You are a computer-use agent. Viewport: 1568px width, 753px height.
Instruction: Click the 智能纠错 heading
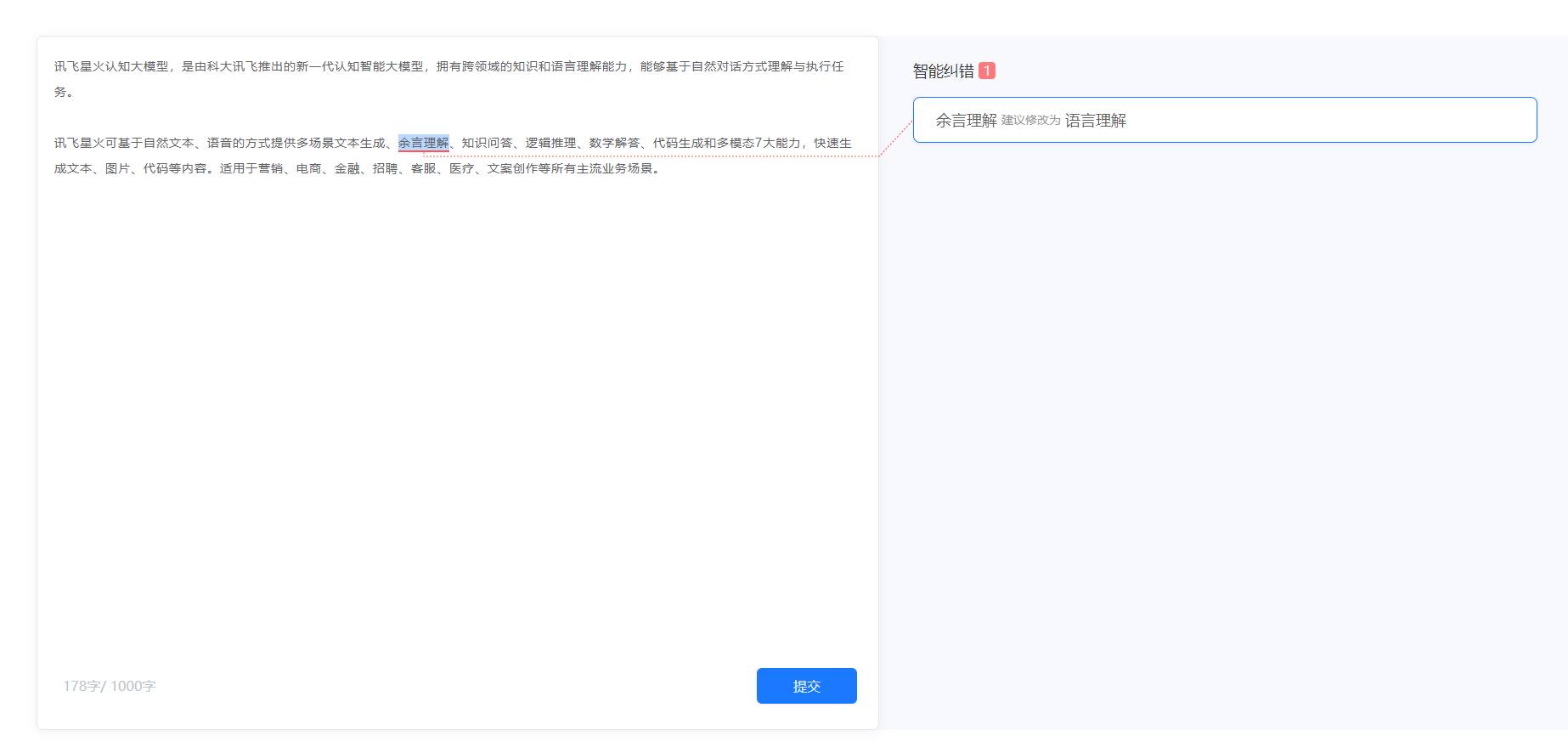pos(943,71)
